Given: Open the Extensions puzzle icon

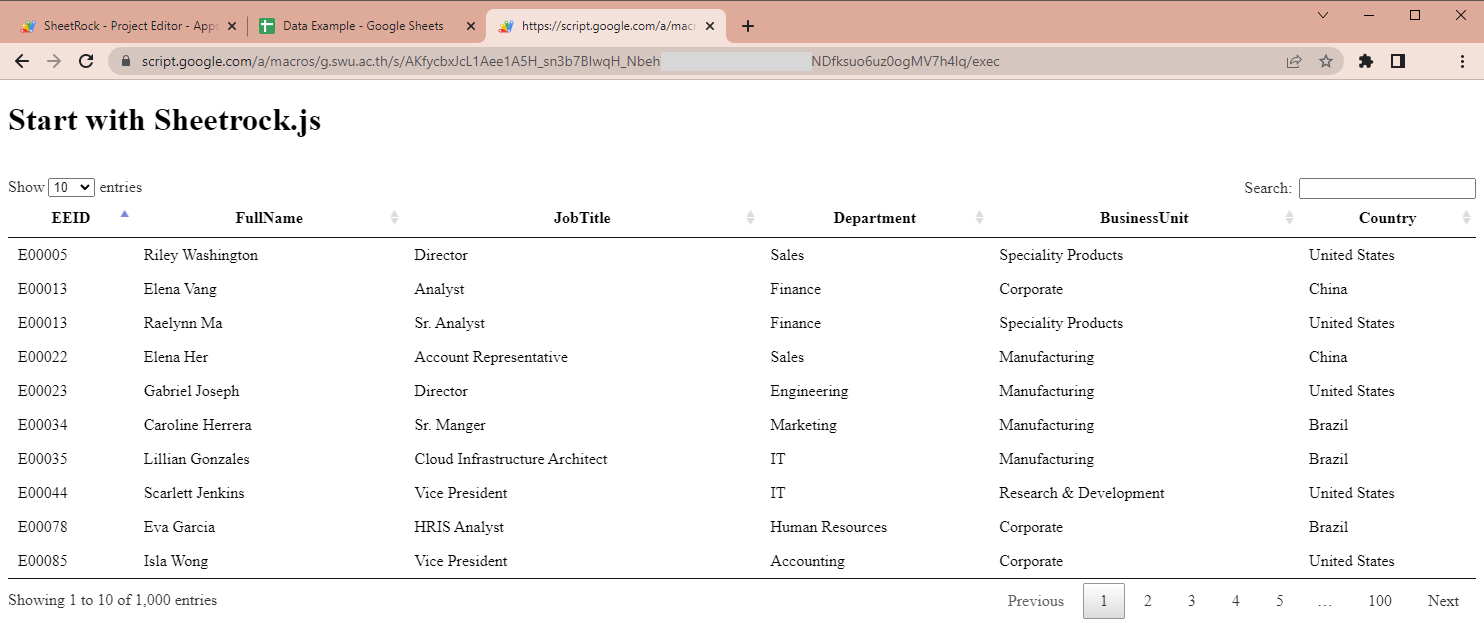Looking at the screenshot, I should click(1366, 61).
